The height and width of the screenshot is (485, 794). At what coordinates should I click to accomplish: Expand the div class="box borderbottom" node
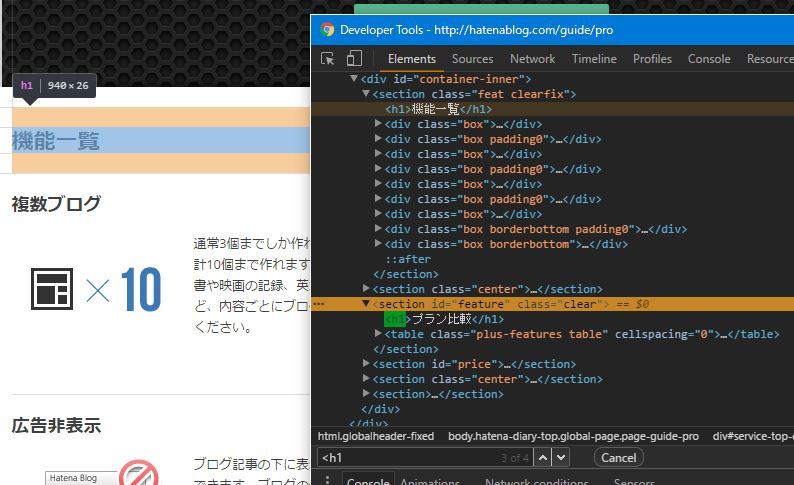coord(378,244)
